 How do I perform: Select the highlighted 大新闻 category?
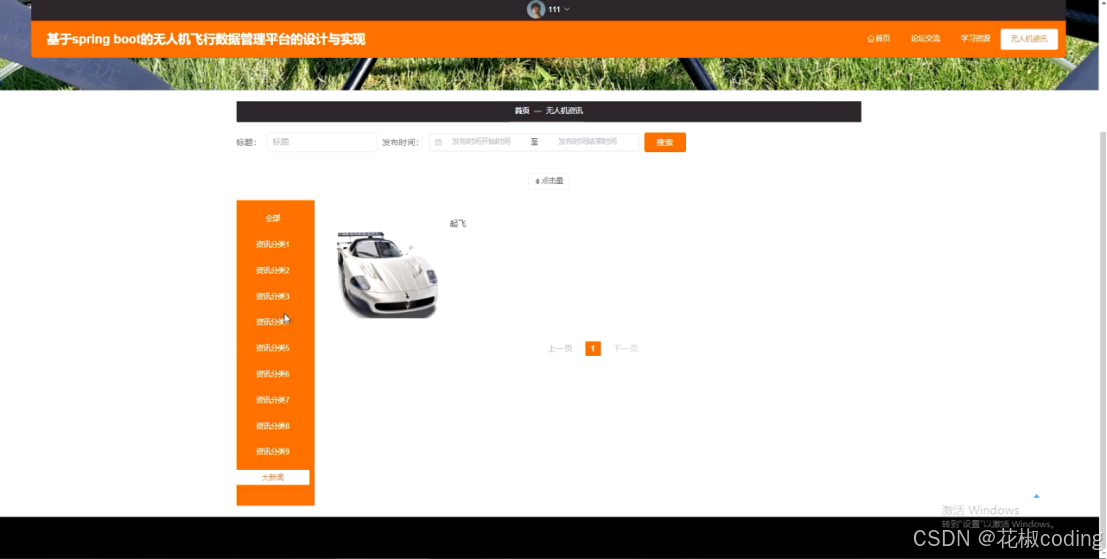click(x=273, y=478)
